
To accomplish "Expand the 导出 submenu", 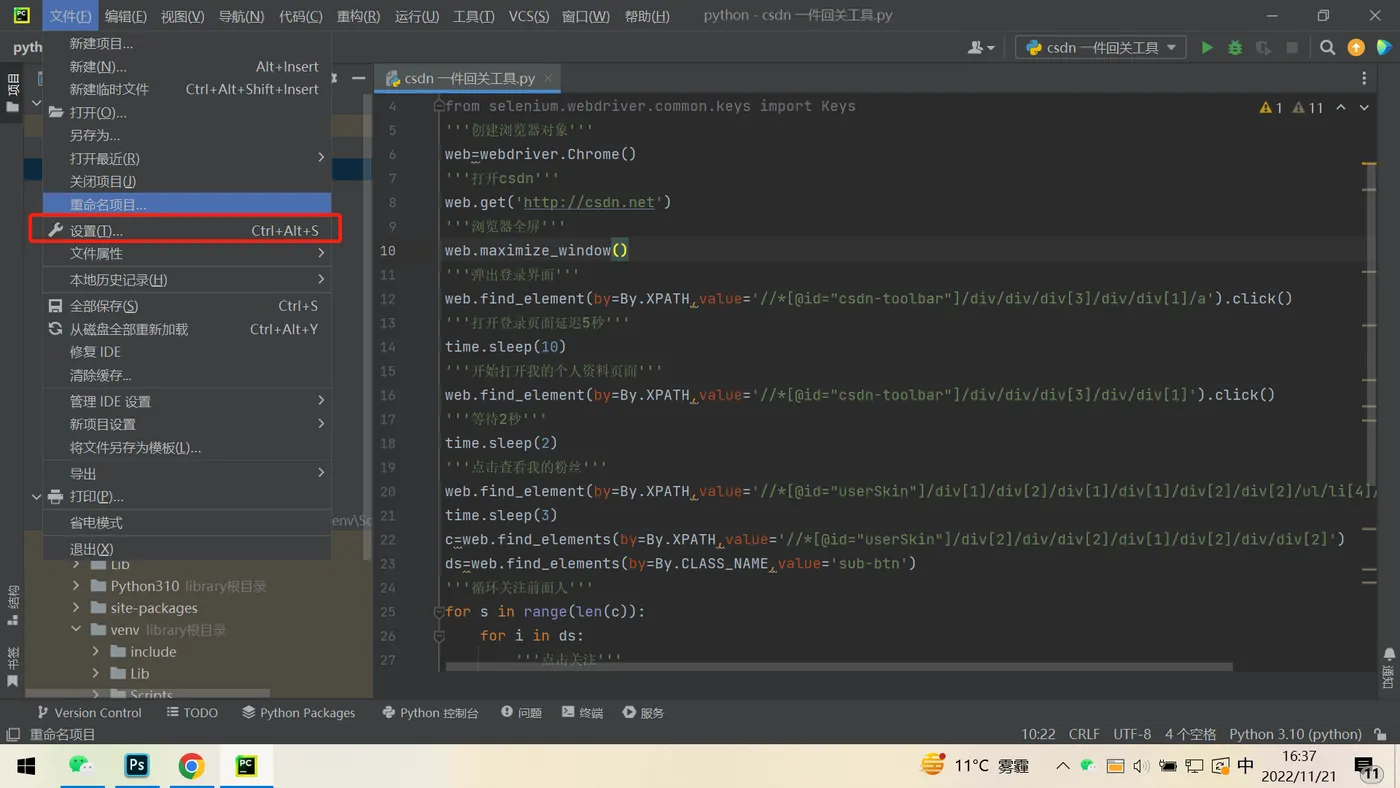I will pyautogui.click(x=187, y=473).
